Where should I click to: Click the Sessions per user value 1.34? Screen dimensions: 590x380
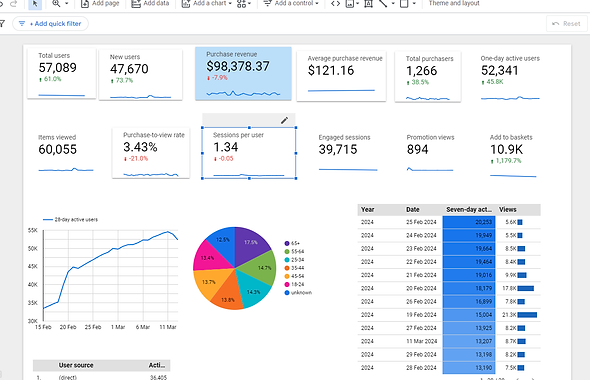pyautogui.click(x=226, y=147)
